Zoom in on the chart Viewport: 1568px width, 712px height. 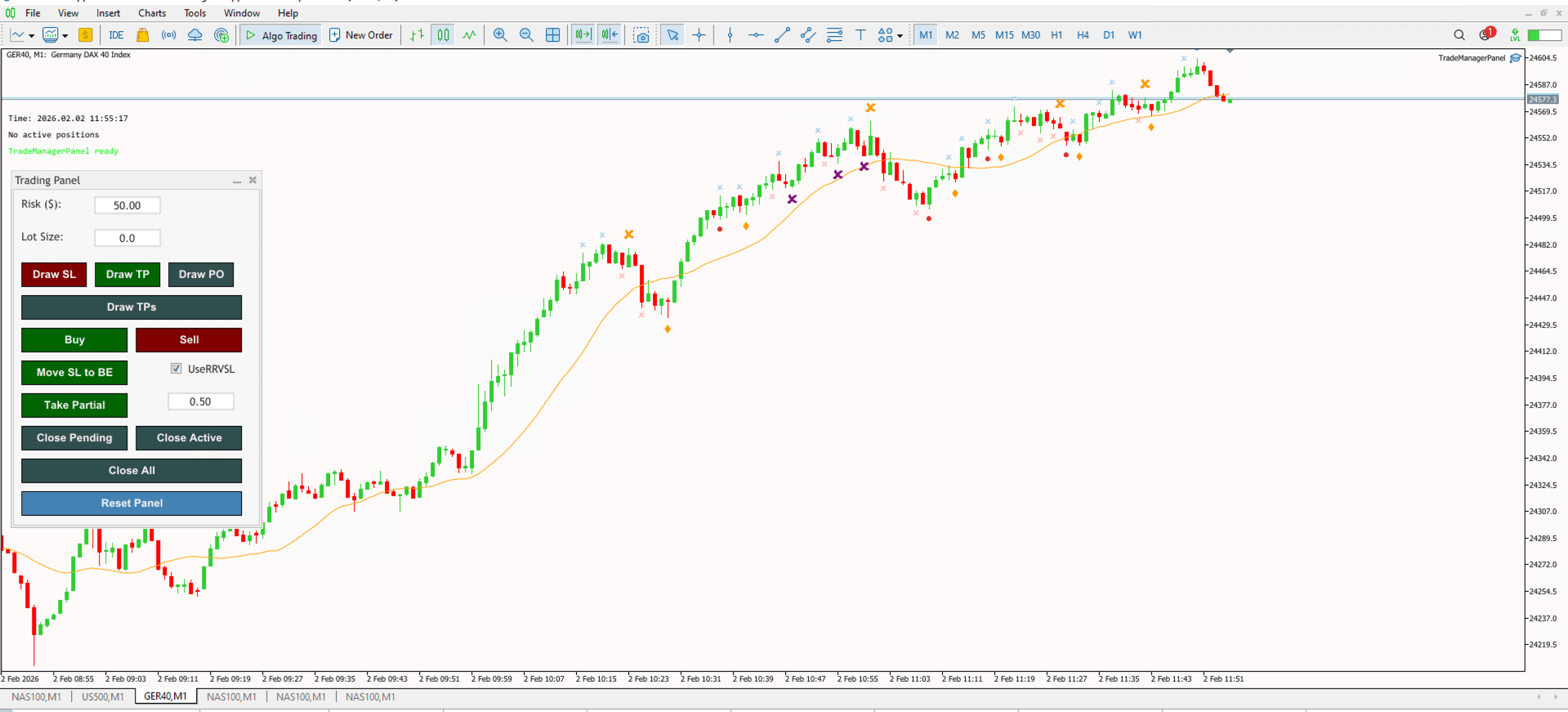(500, 35)
